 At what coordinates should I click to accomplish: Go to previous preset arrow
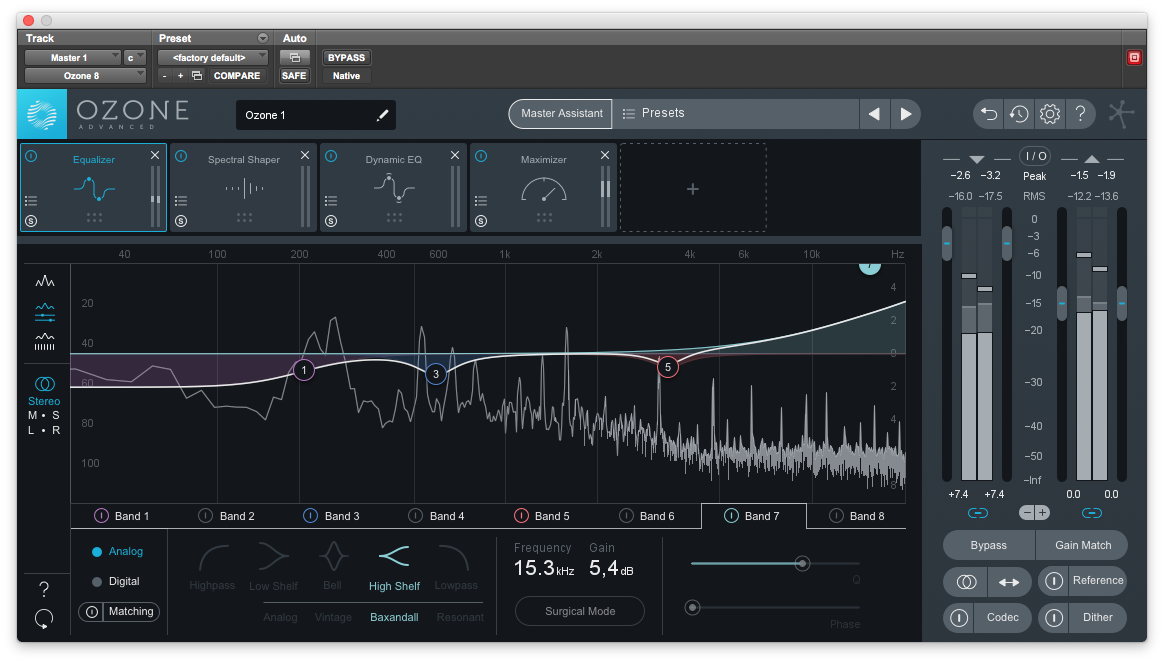[874, 114]
